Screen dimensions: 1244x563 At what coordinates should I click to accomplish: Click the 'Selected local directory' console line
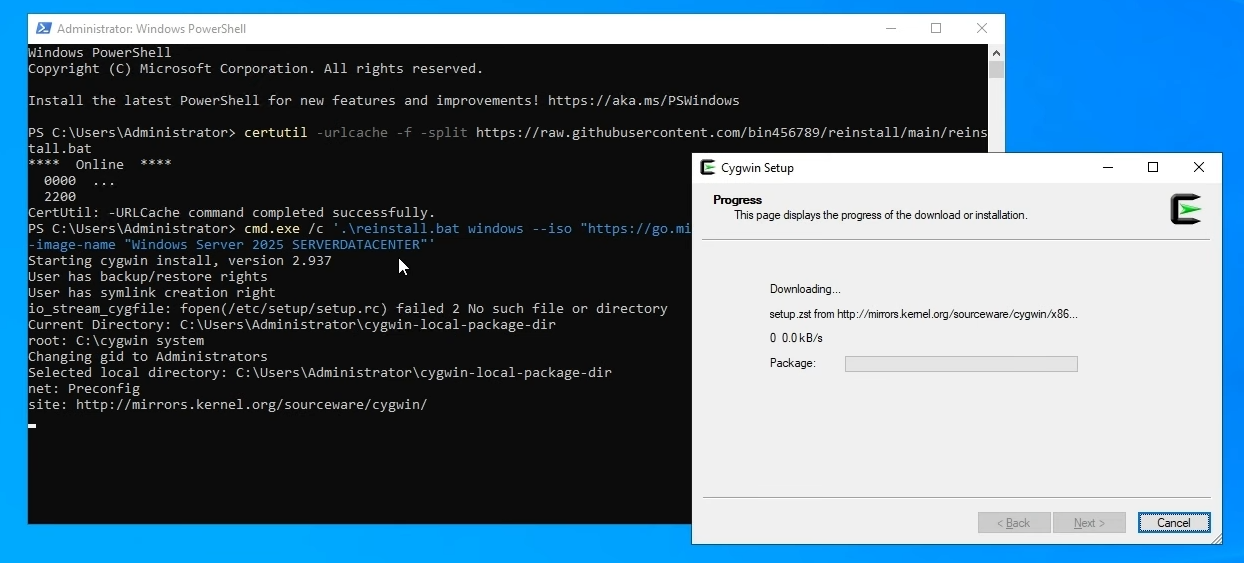click(320, 372)
